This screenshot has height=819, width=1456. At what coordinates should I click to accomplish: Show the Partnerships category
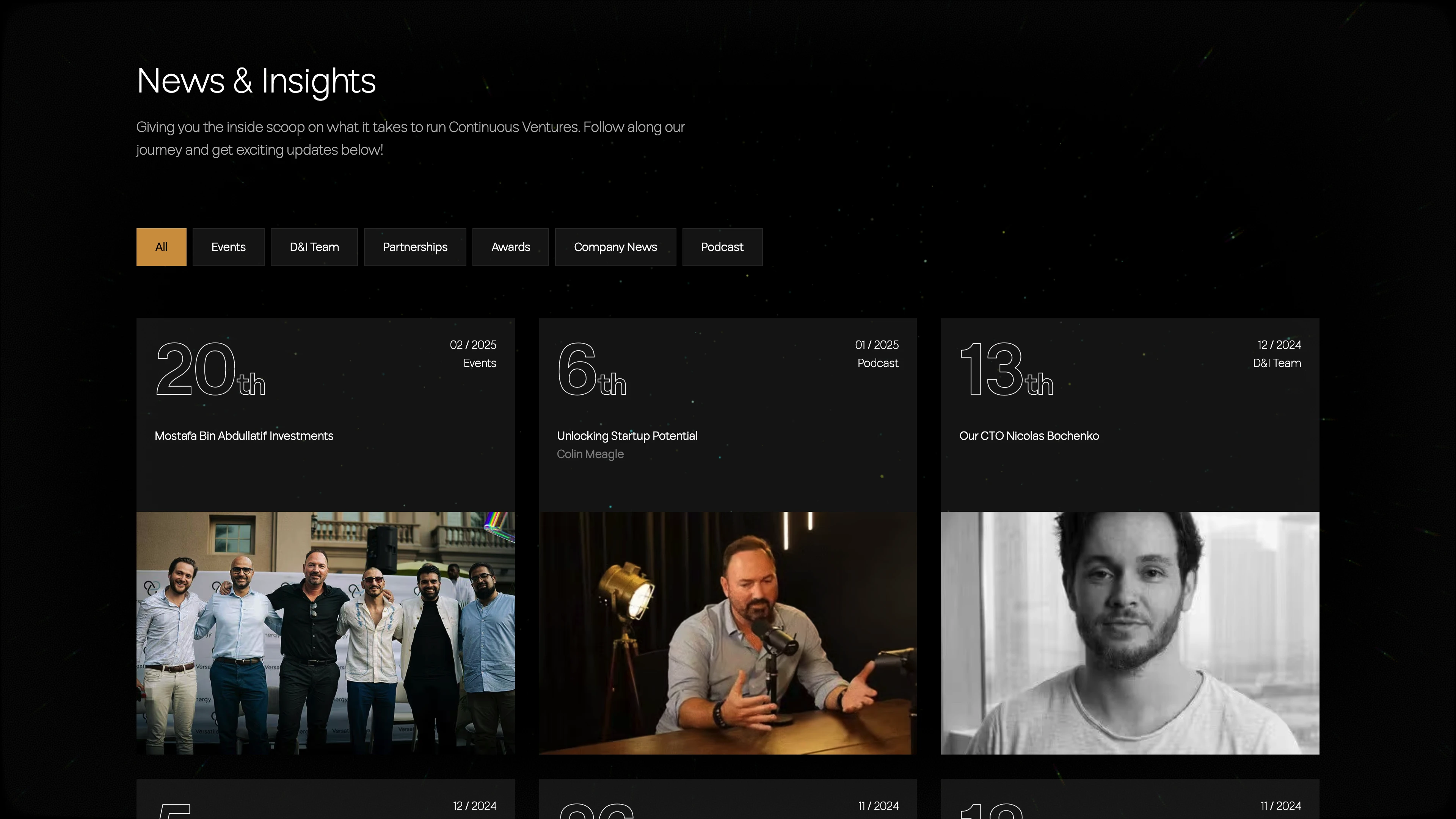point(415,247)
